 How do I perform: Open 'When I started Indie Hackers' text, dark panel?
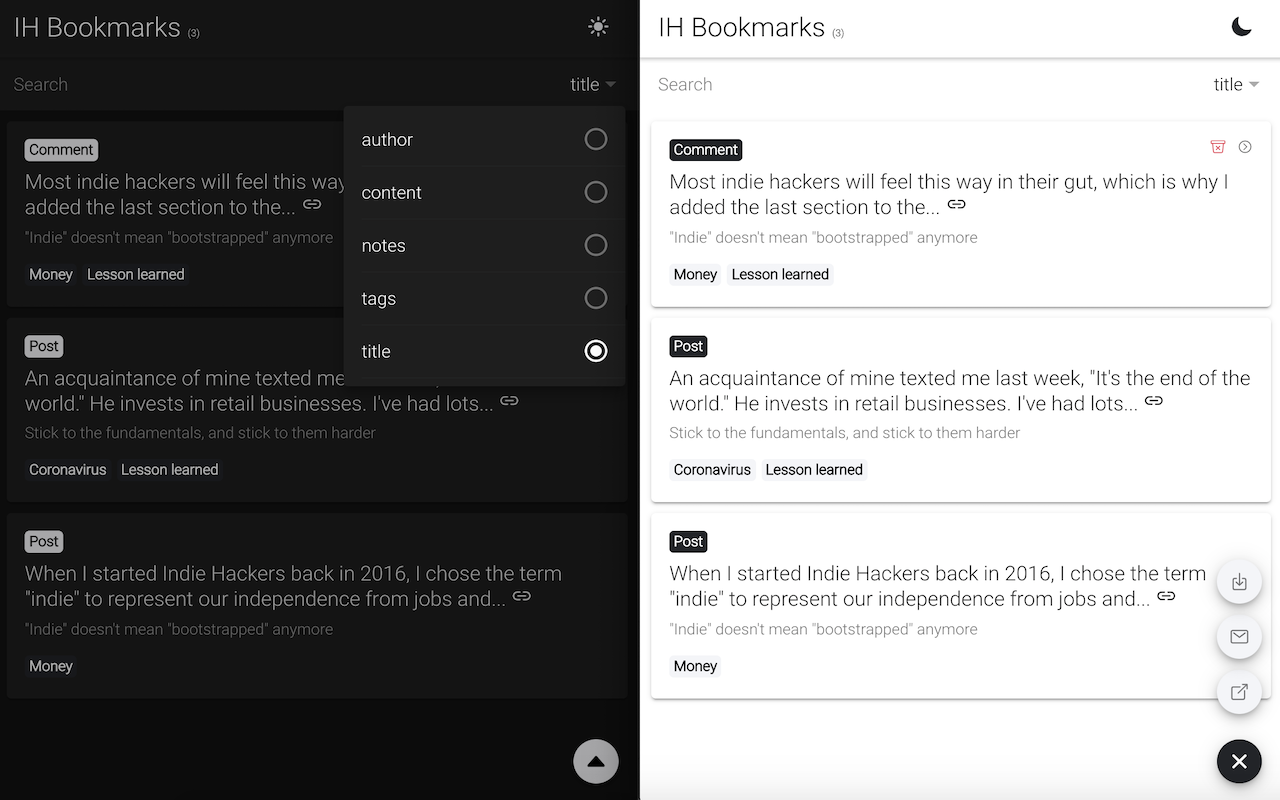[x=293, y=586]
